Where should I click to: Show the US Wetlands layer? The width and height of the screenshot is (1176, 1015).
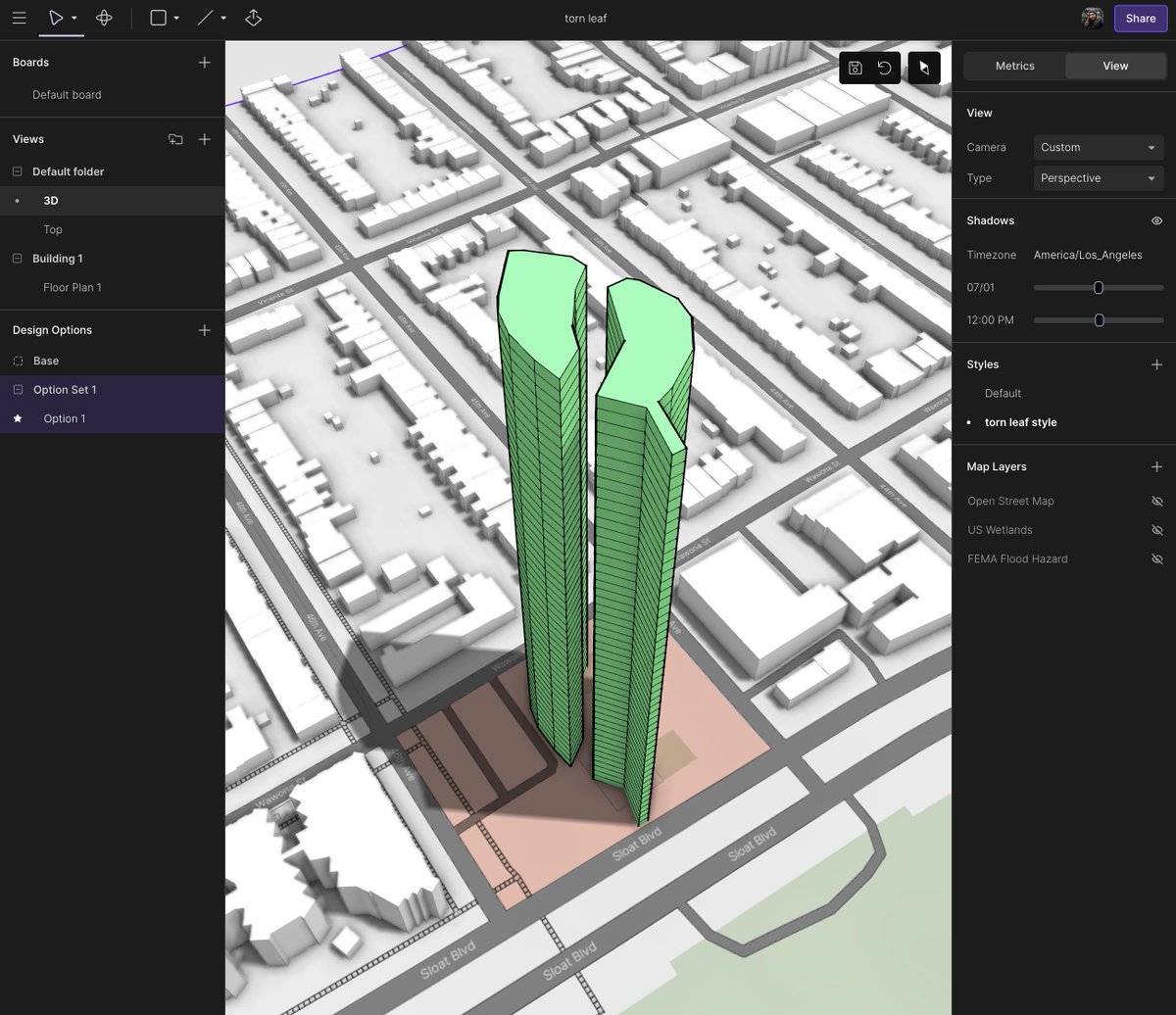1156,530
